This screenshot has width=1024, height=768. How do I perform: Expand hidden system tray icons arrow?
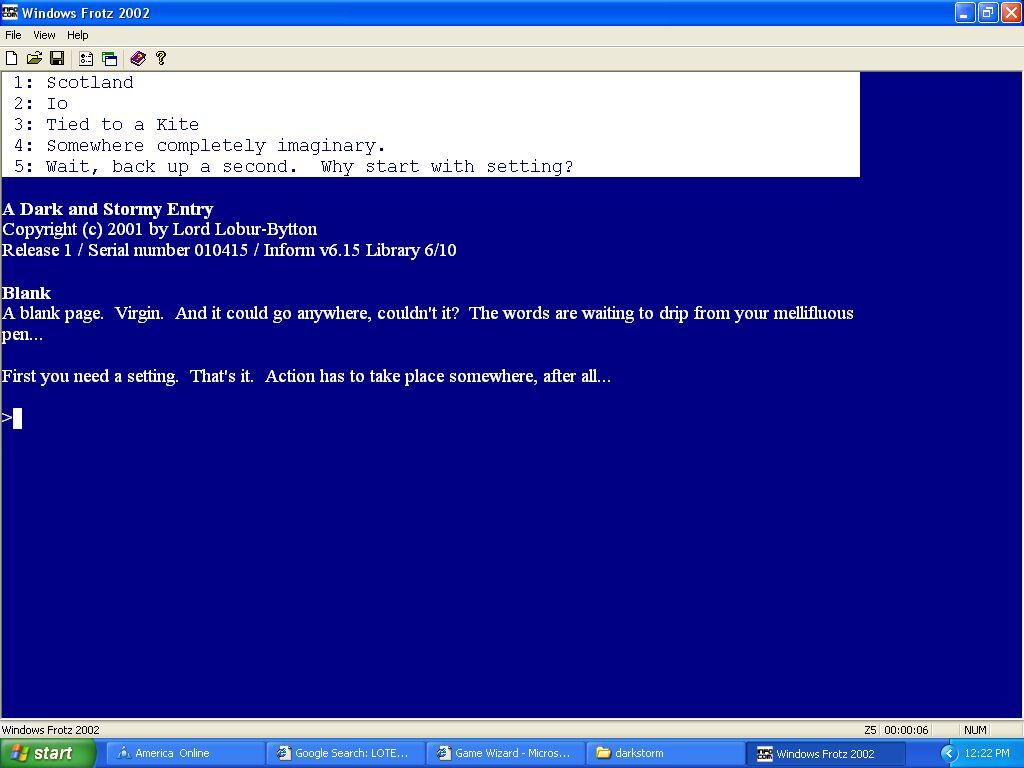pyautogui.click(x=949, y=754)
